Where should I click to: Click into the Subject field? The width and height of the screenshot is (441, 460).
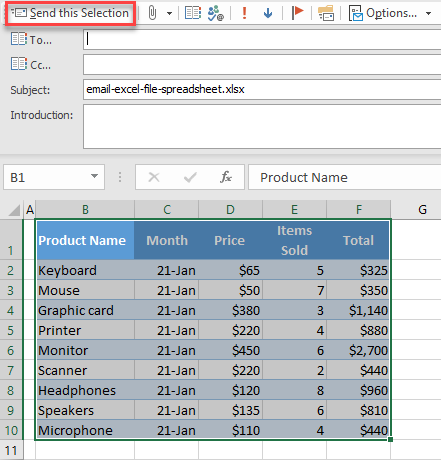262,89
